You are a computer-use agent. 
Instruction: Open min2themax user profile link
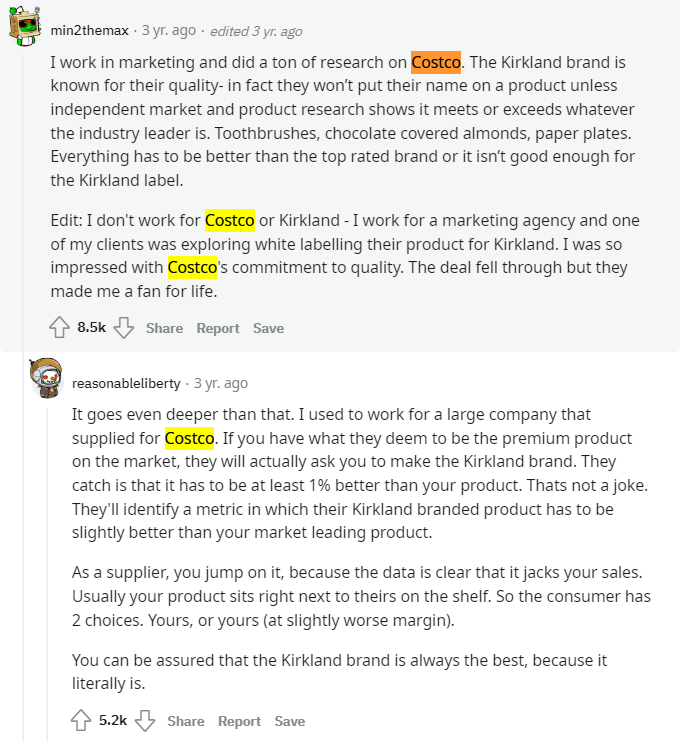point(89,31)
